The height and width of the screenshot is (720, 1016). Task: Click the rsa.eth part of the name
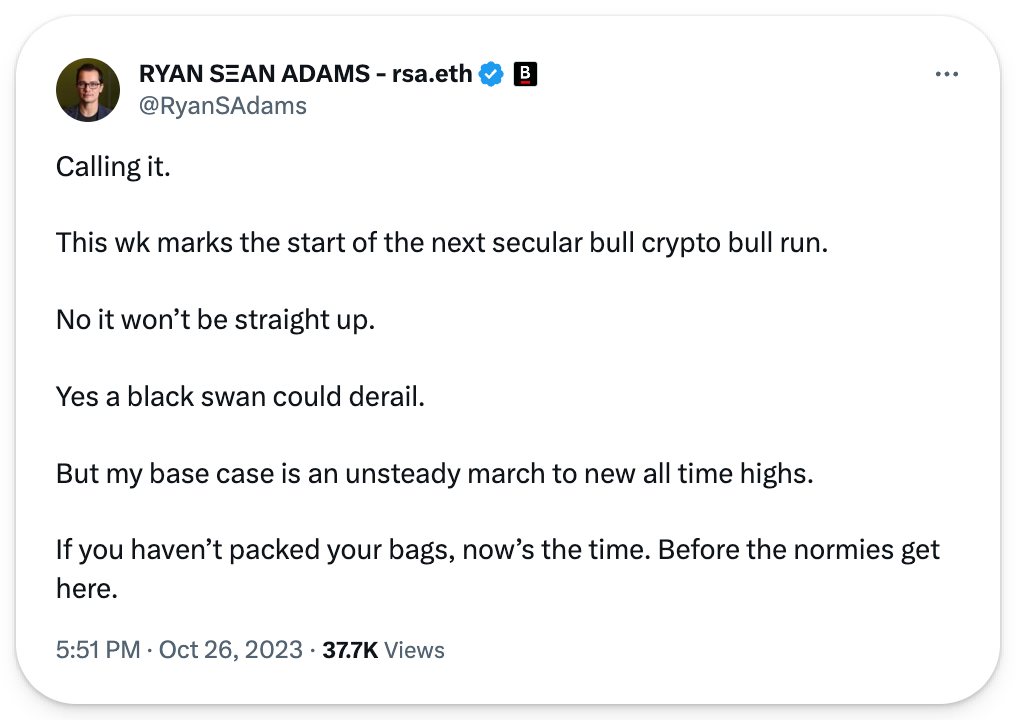tap(432, 74)
